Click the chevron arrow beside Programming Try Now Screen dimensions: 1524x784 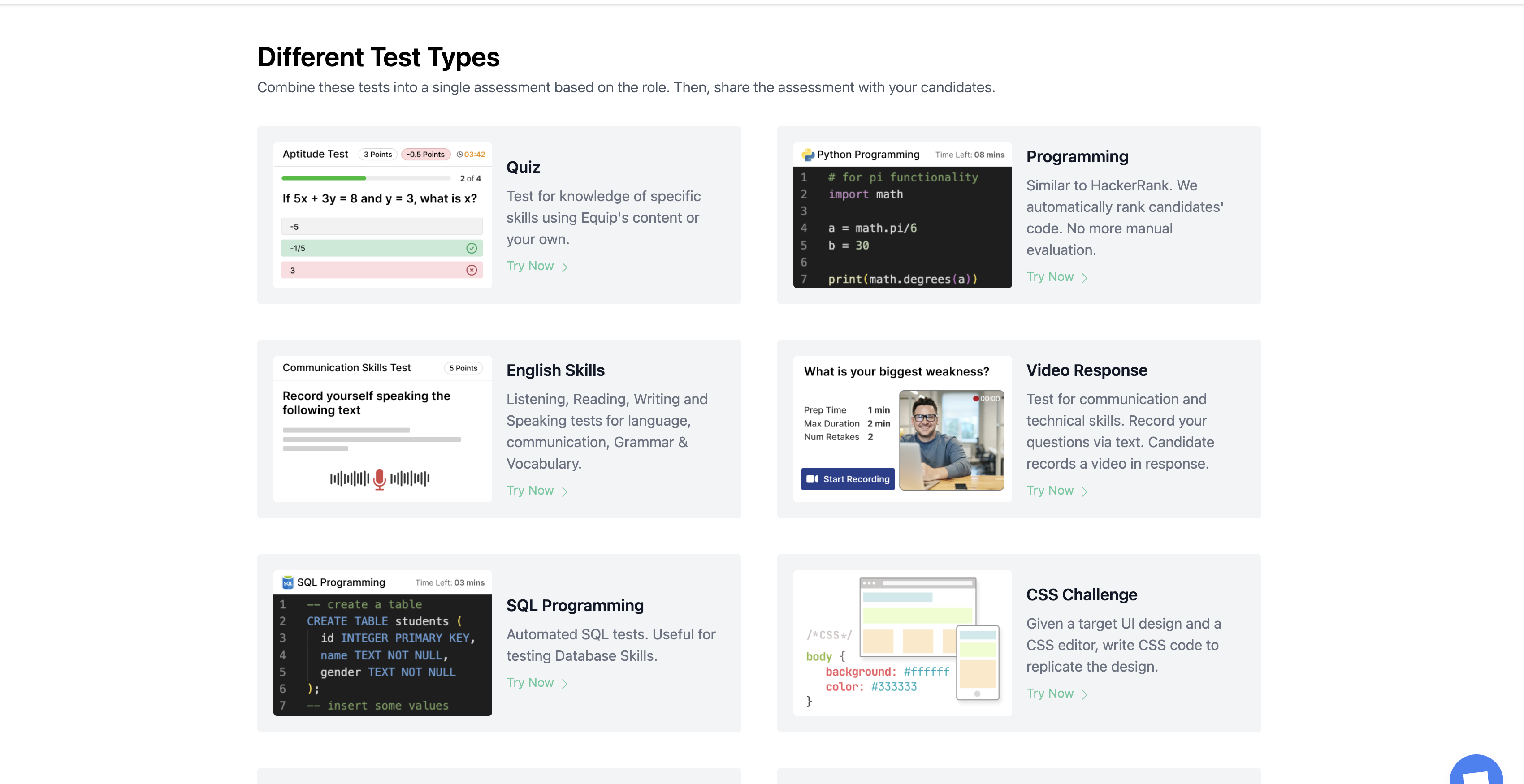tap(1084, 278)
